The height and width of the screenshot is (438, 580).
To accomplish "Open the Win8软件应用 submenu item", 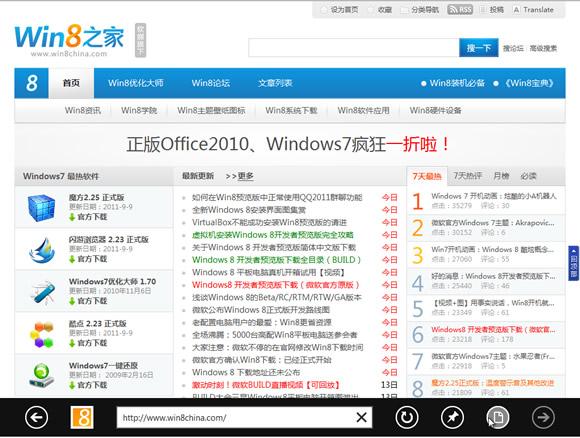I will point(363,110).
